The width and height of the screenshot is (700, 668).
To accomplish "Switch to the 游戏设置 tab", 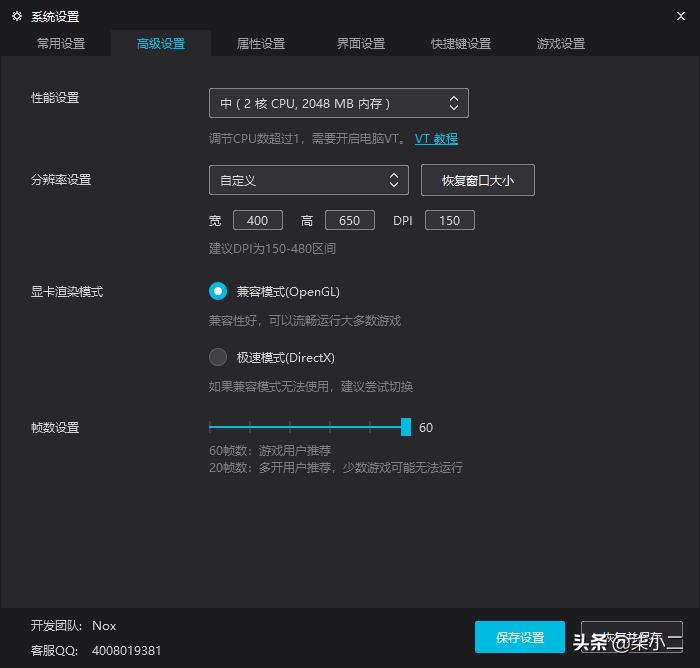I will point(561,44).
